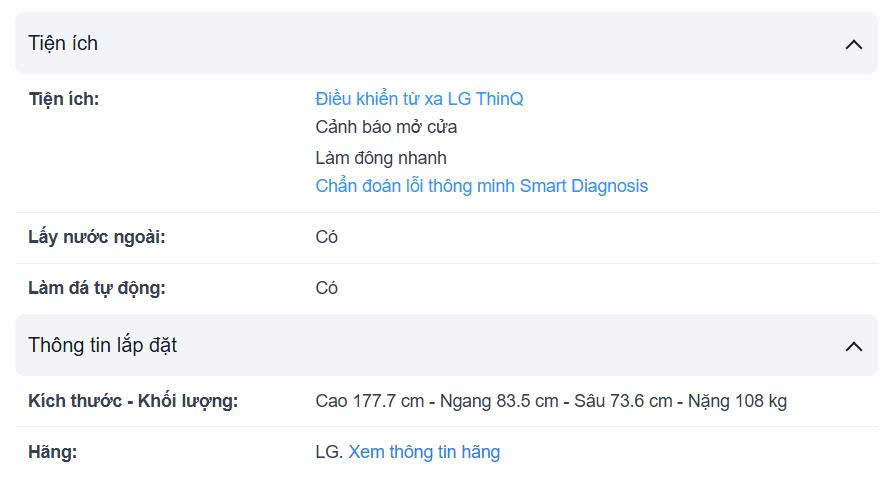Screen dimensions: 895x489
Task: Select the Hãng: row label
Action: (x=53, y=452)
